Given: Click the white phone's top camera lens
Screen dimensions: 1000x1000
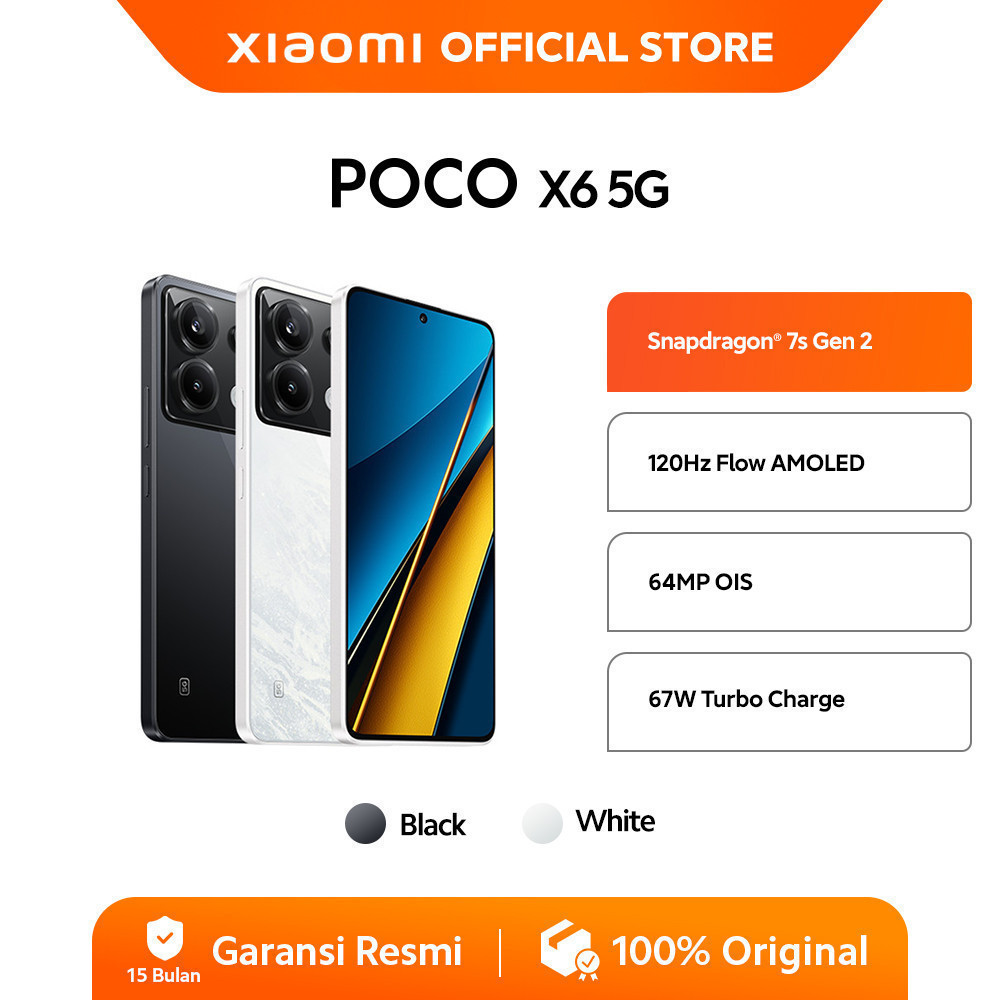Looking at the screenshot, I should [x=290, y=326].
